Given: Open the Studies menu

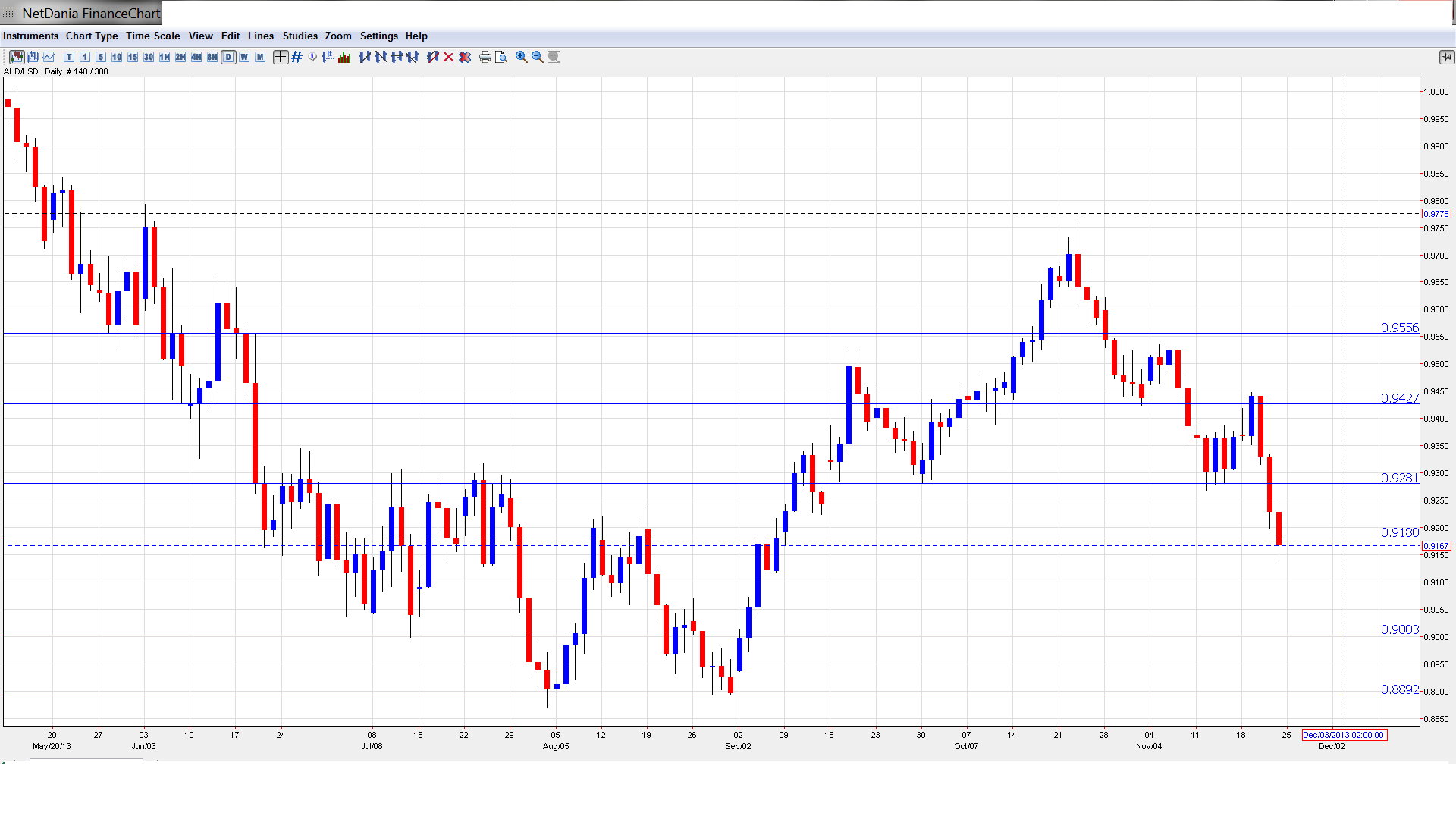Looking at the screenshot, I should (x=300, y=36).
